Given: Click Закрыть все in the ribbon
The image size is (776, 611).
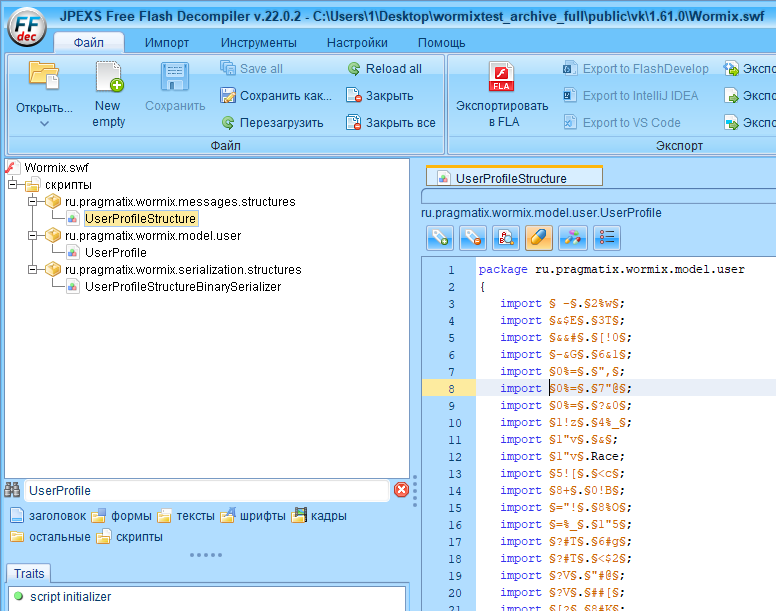Looking at the screenshot, I should (x=391, y=122).
